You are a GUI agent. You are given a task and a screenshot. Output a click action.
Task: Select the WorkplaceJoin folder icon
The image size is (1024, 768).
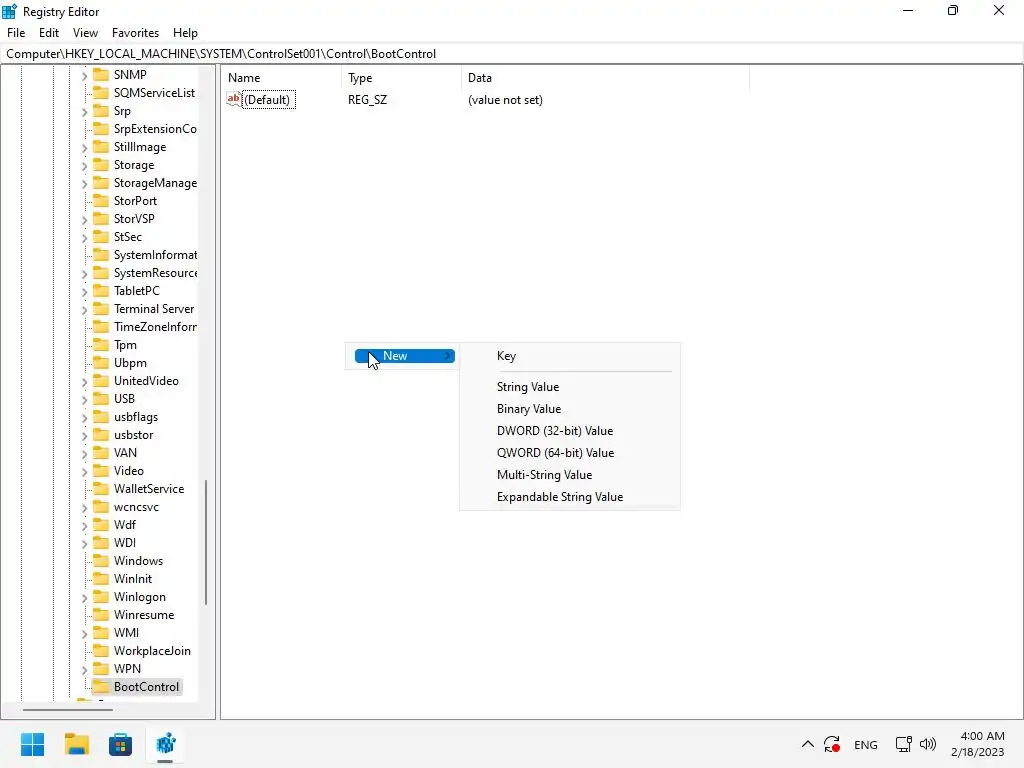101,650
